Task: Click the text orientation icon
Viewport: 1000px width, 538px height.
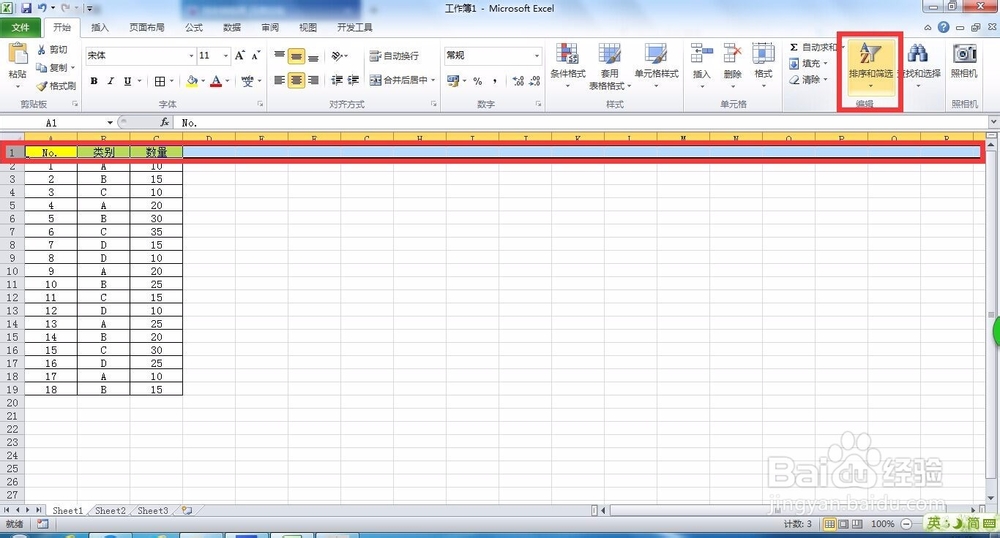Action: point(337,56)
